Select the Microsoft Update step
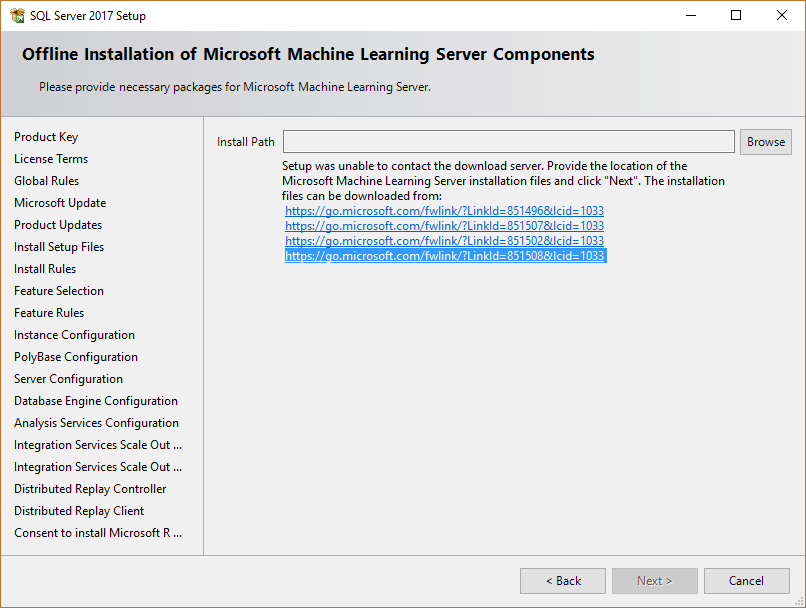Screen dimensions: 806x608 pos(60,203)
